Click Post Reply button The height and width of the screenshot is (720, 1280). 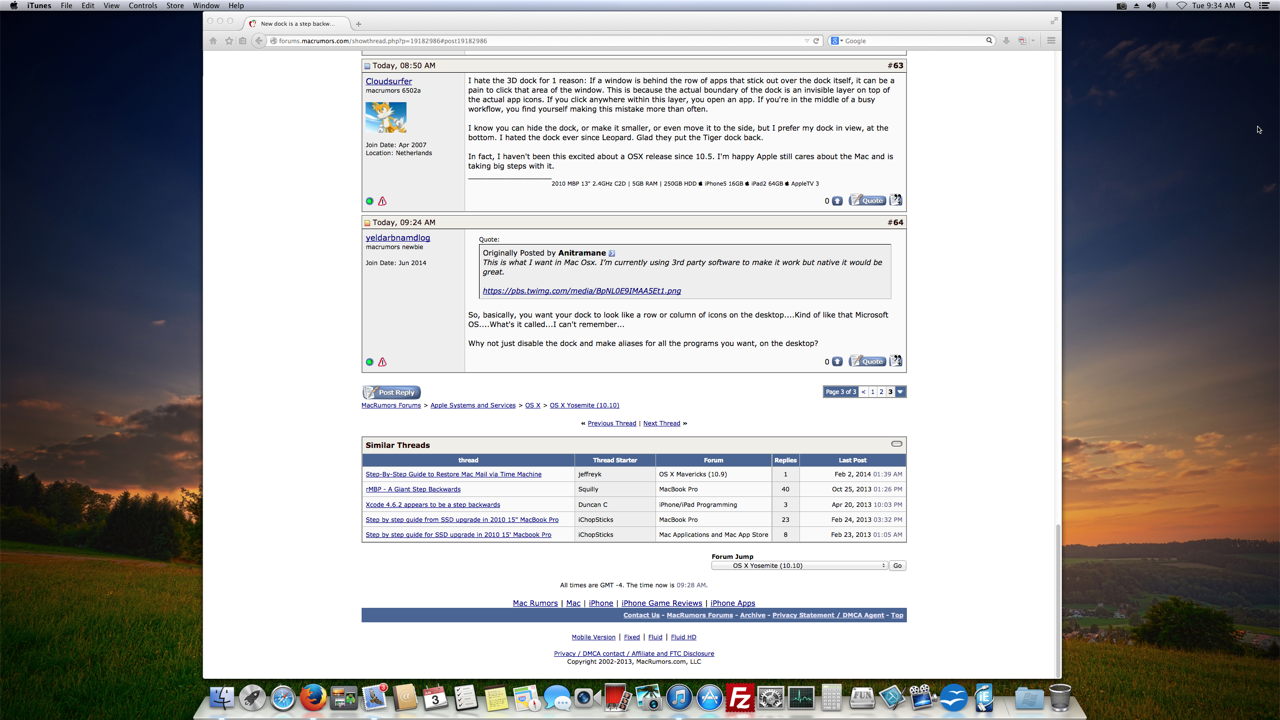coord(391,392)
